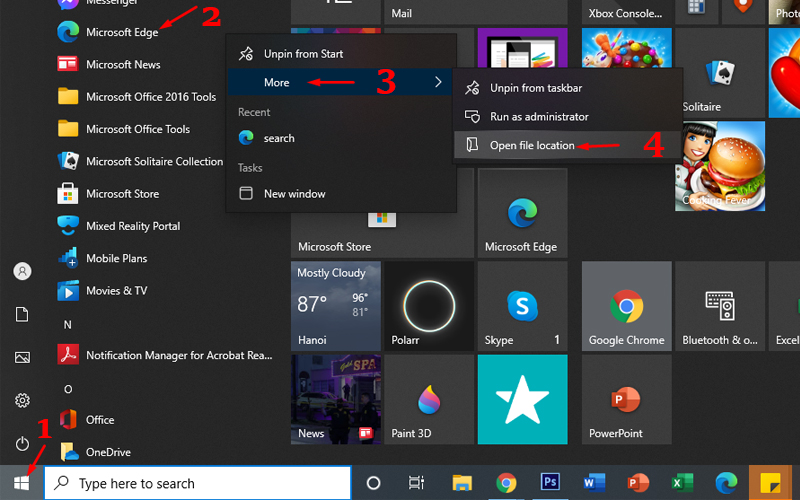Open the Microsoft Edge tile
This screenshot has width=800, height=500.
[x=522, y=213]
